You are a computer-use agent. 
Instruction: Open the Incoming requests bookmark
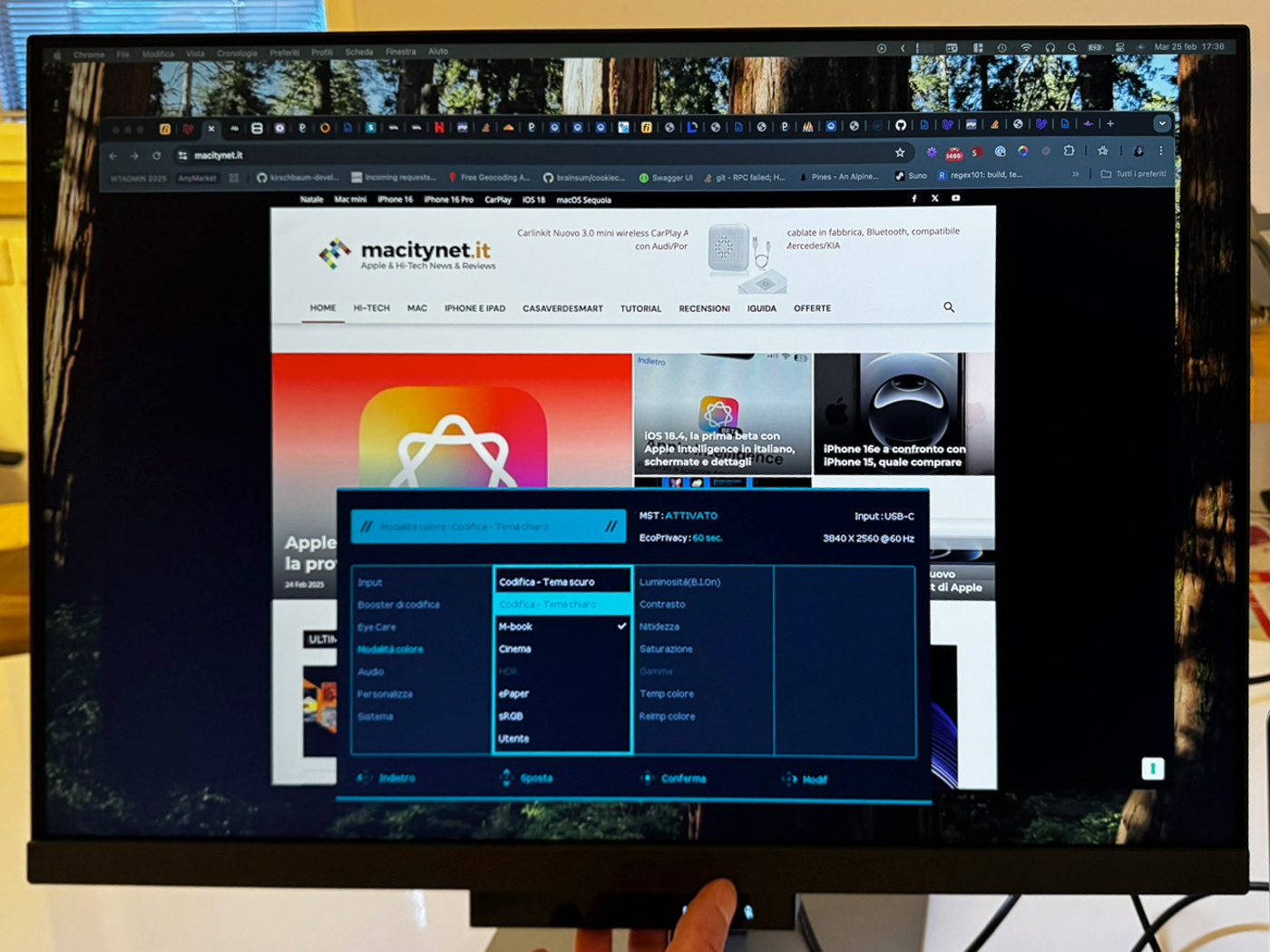click(394, 178)
